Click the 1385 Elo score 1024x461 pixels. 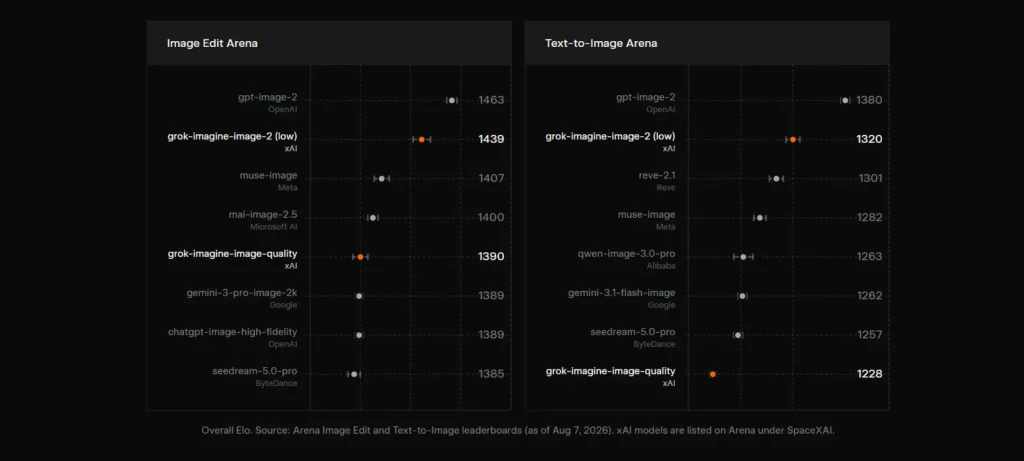tap(491, 374)
